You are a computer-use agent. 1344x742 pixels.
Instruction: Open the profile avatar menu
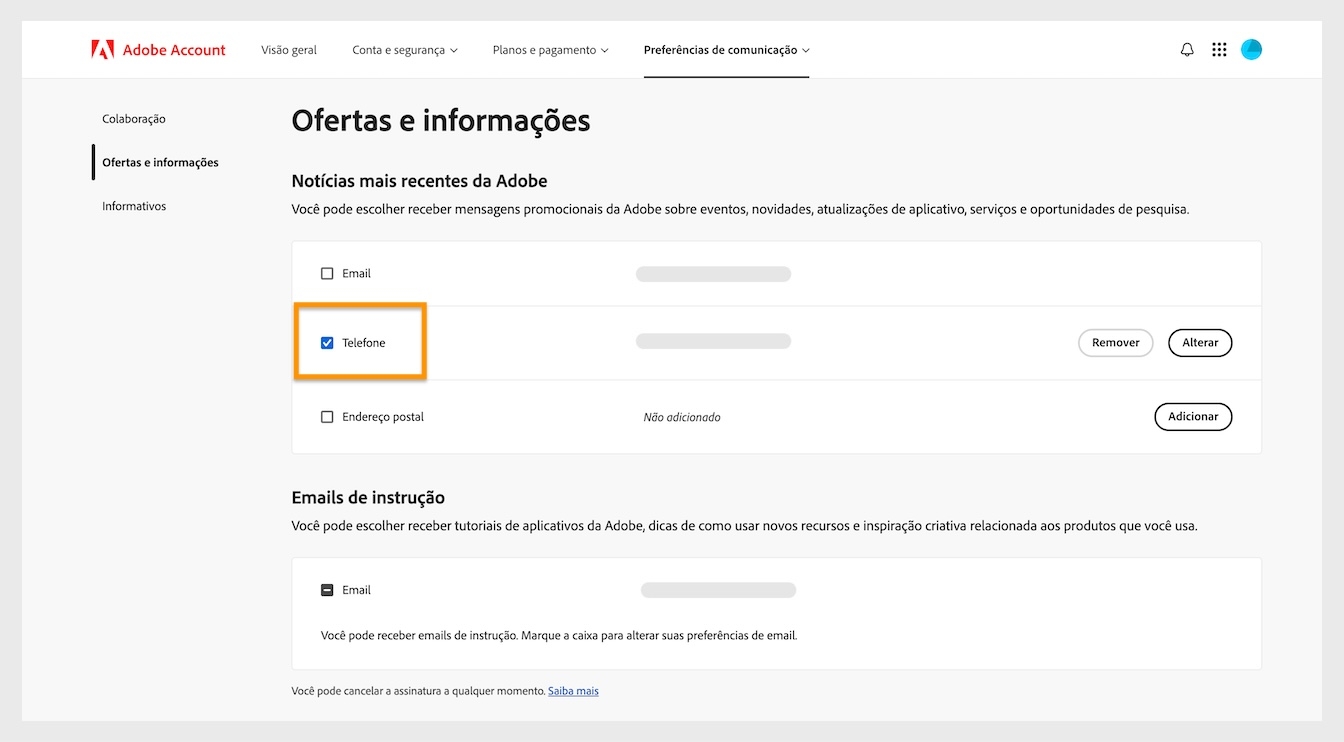[x=1250, y=48]
